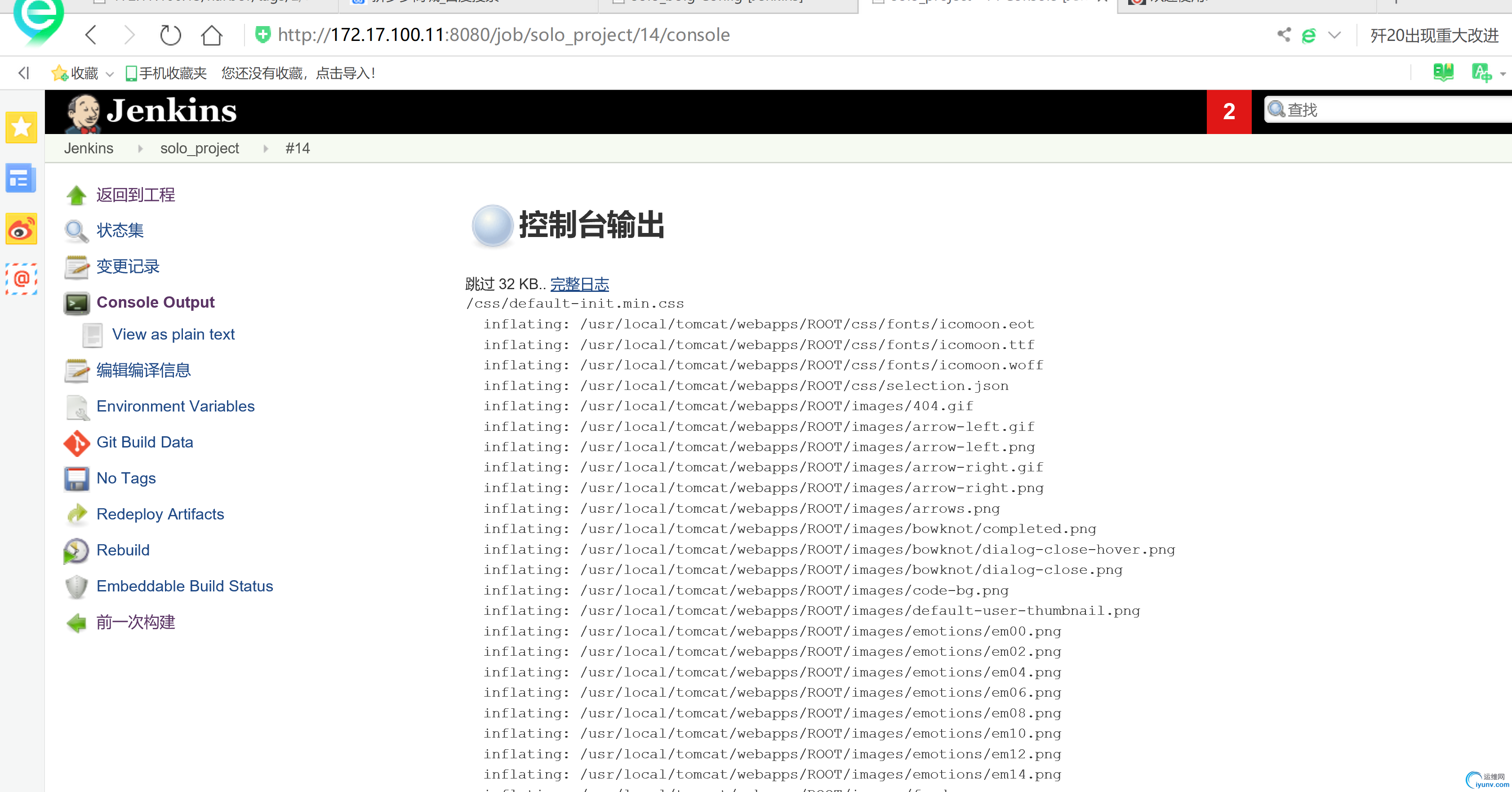The width and height of the screenshot is (1512, 792).
Task: Click the home button in browser toolbar
Action: click(211, 35)
